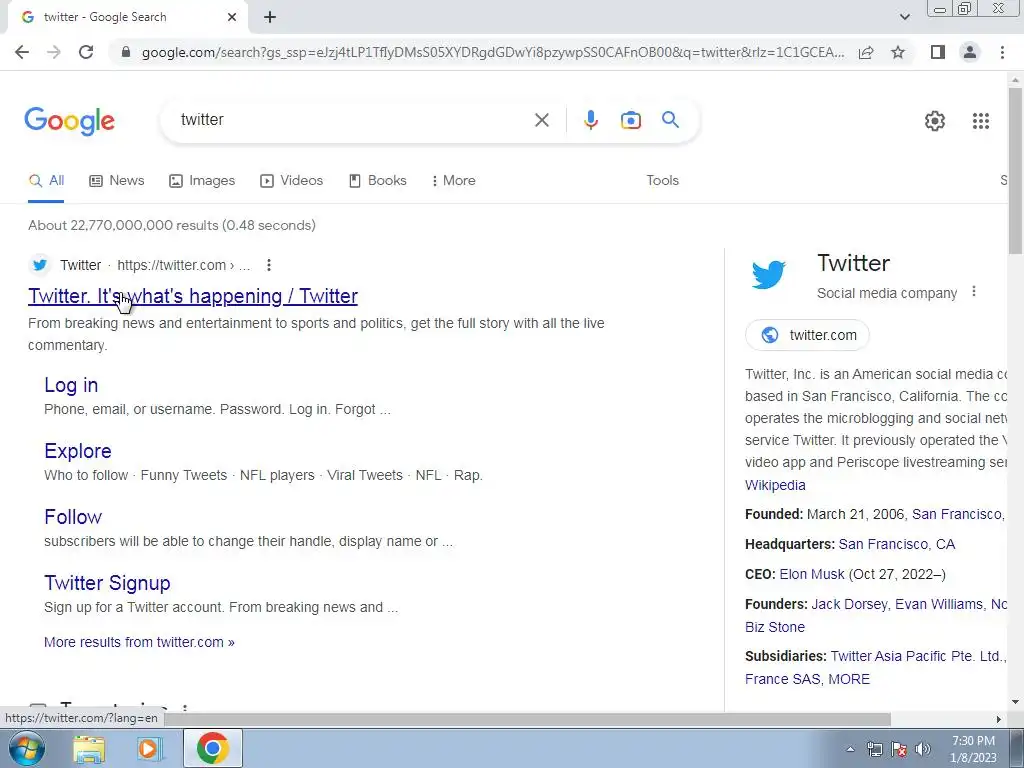This screenshot has width=1024, height=768.
Task: Click the Action Center flag tray icon
Action: click(899, 749)
